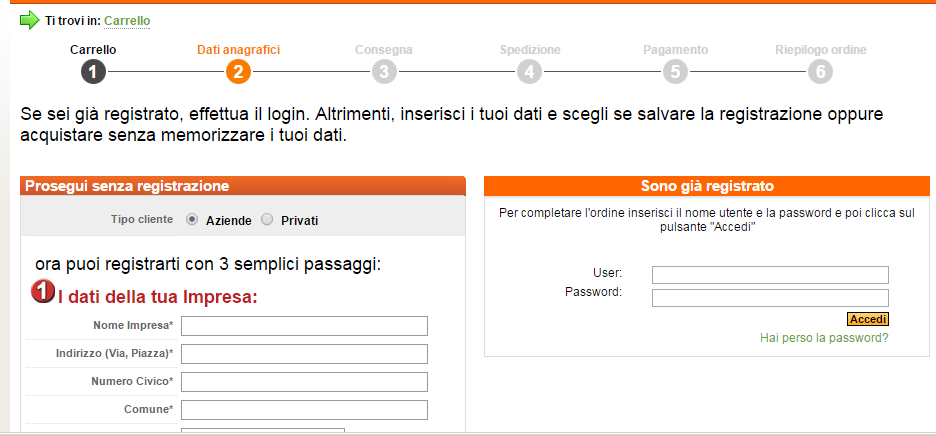Focus the User input field
The image size is (936, 436).
(x=770, y=275)
